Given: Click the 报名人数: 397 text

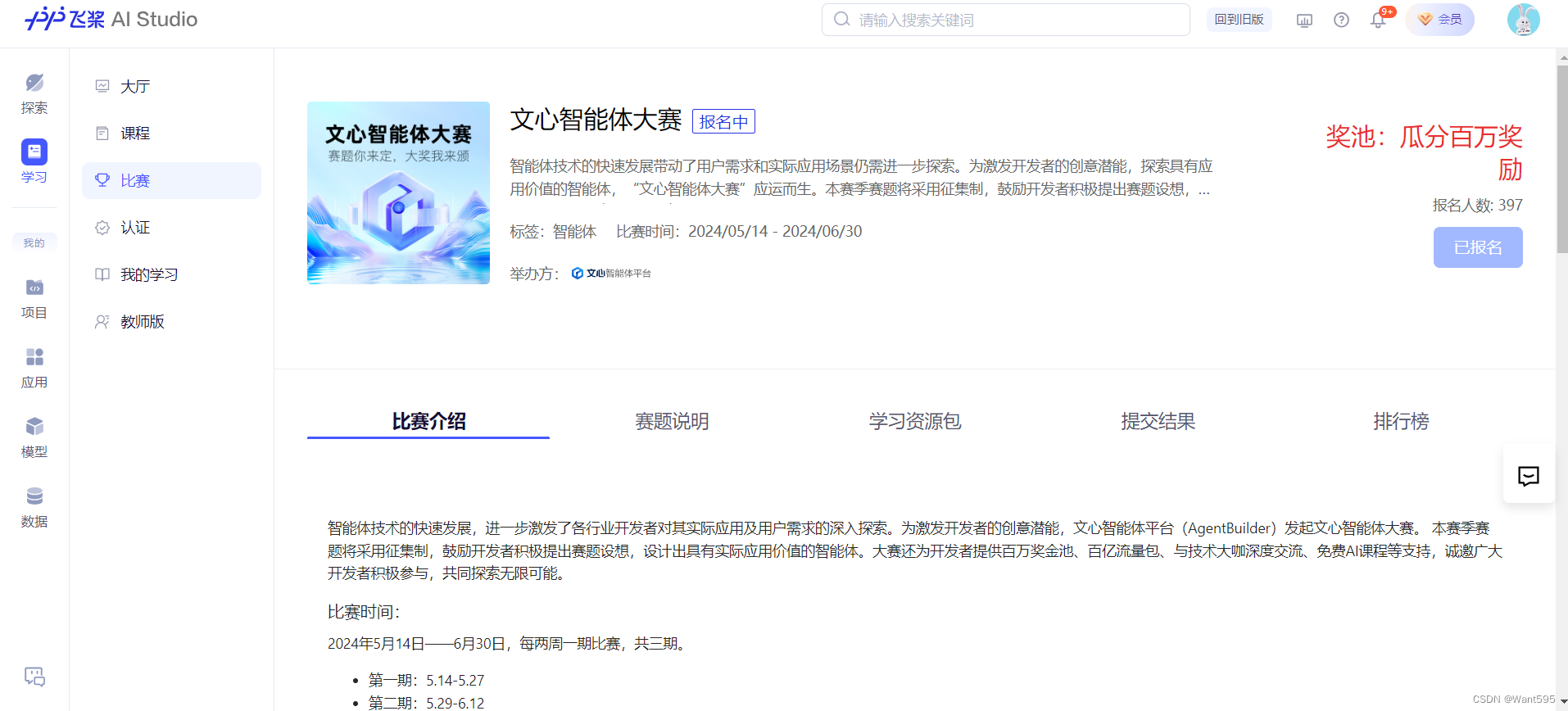Looking at the screenshot, I should click(x=1477, y=205).
